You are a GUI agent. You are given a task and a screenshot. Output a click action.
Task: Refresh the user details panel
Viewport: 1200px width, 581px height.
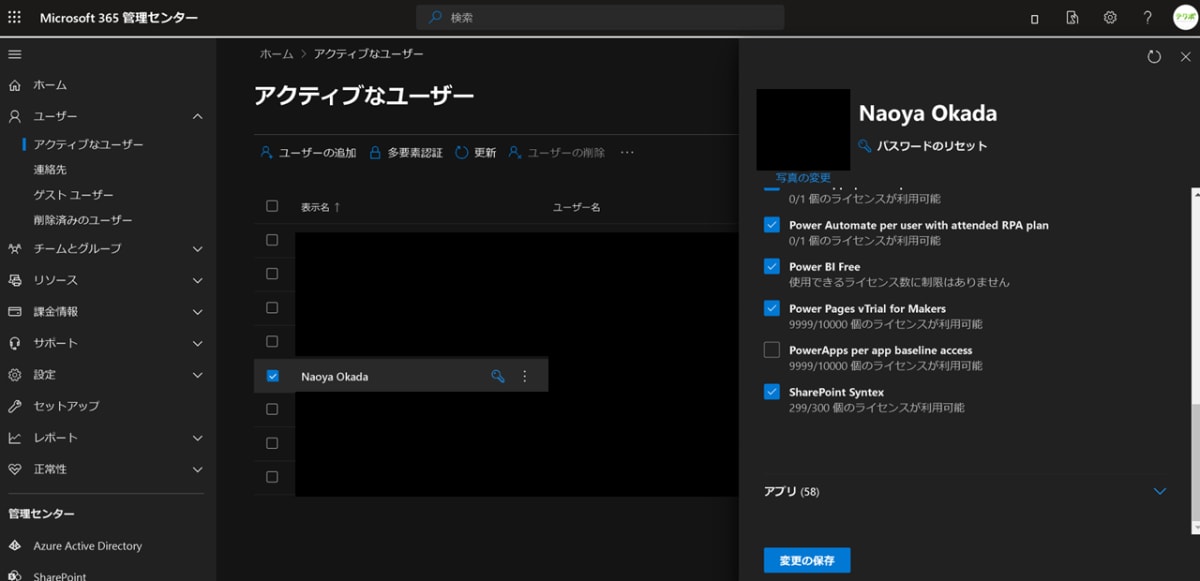pos(1154,57)
